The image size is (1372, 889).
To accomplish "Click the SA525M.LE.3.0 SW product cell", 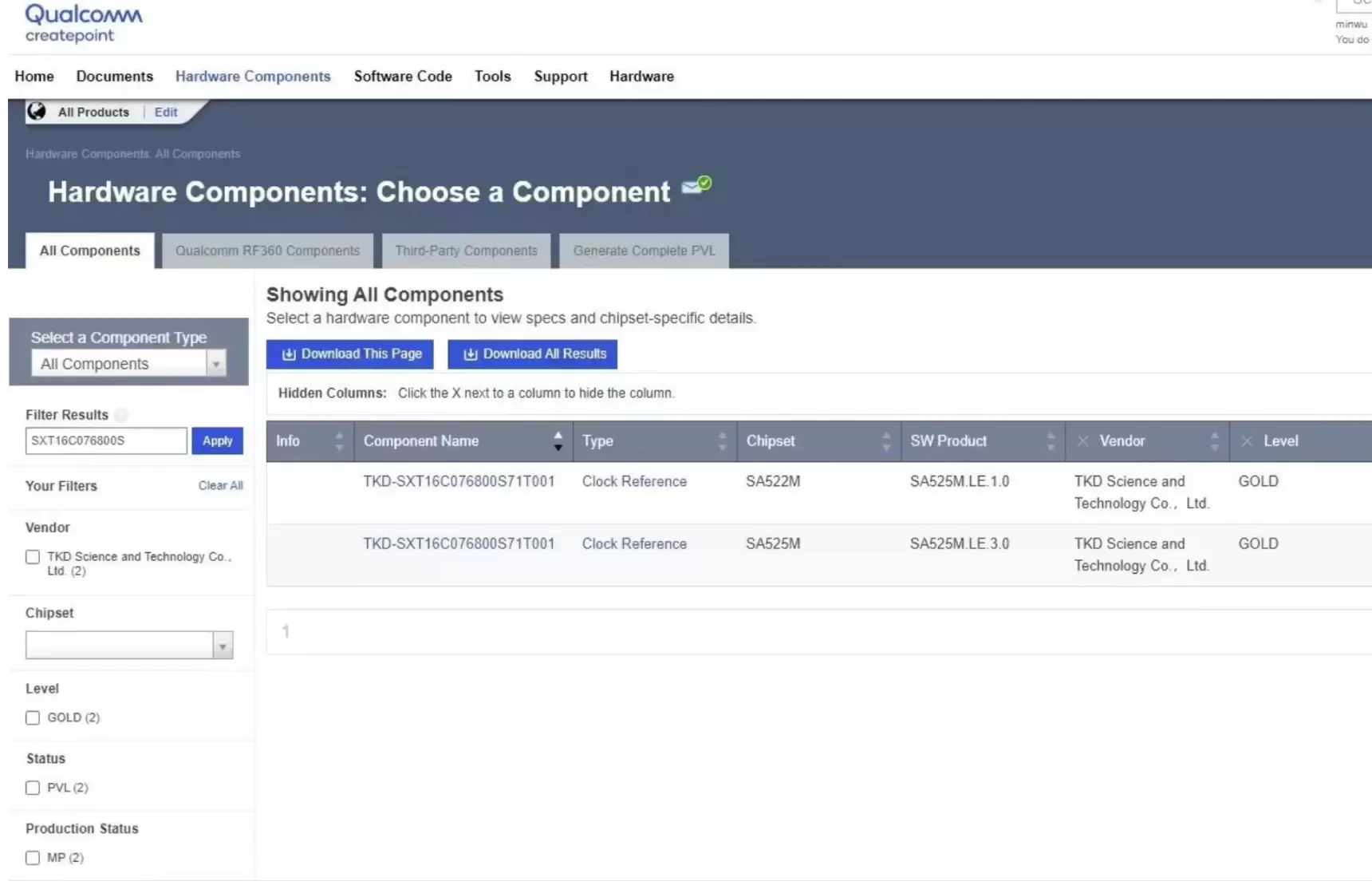I will point(960,543).
